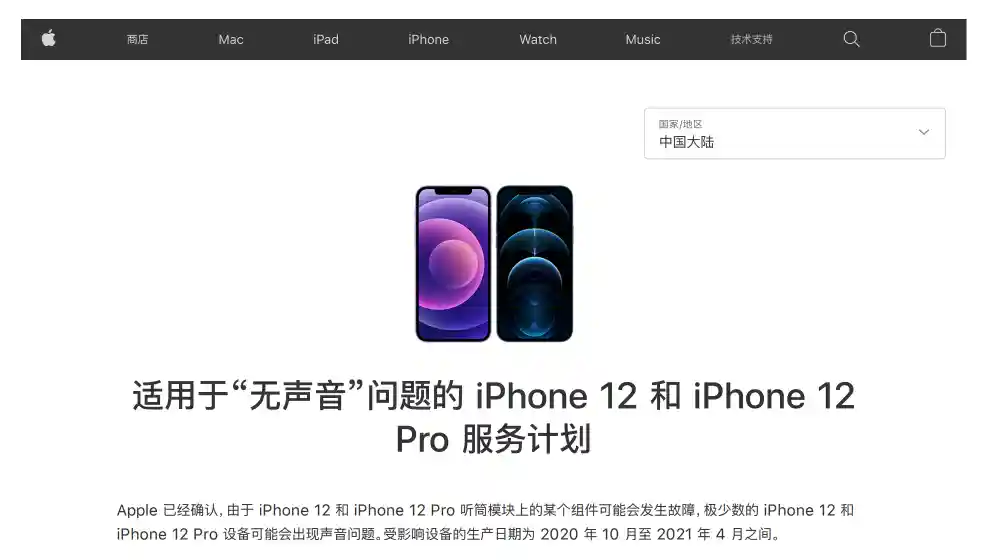This screenshot has height=560, width=993.
Task: Open Music from the navigation bar
Action: click(643, 39)
